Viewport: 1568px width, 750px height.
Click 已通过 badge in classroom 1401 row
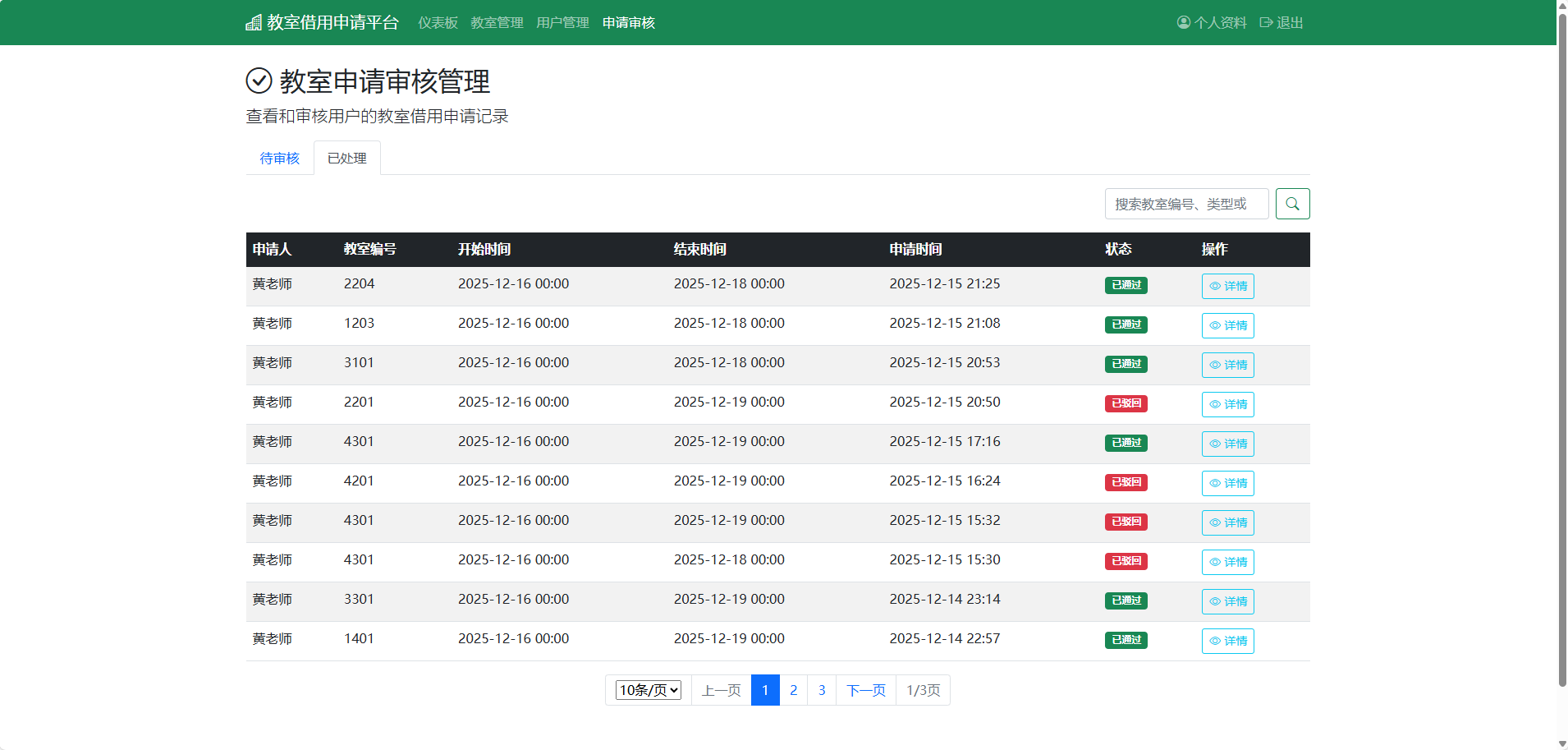[1126, 640]
